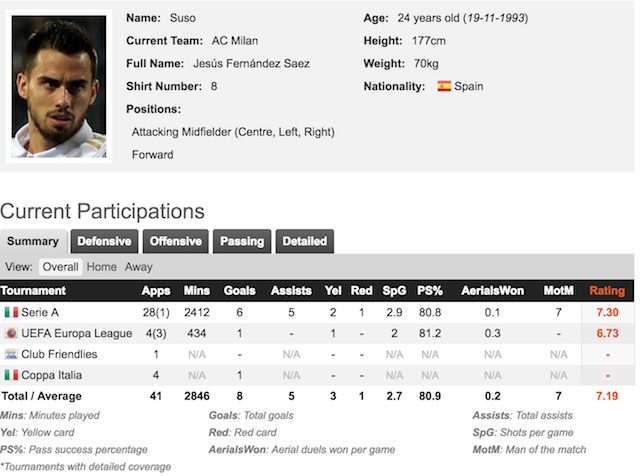Switch to the Defensive tab
This screenshot has height=476, width=640.
click(104, 241)
